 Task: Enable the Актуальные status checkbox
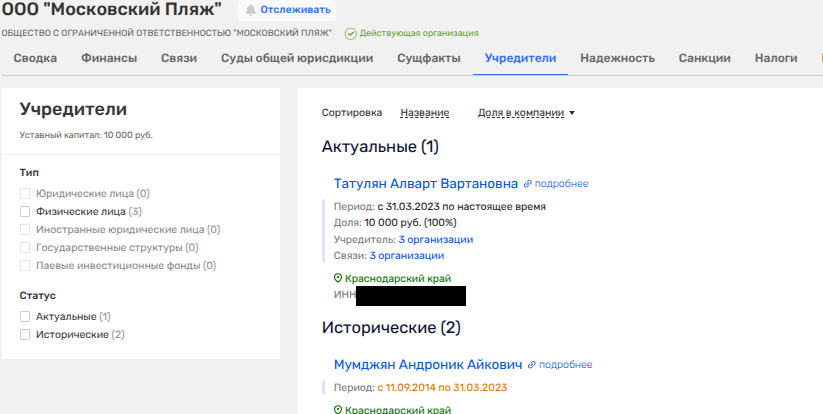click(25, 316)
